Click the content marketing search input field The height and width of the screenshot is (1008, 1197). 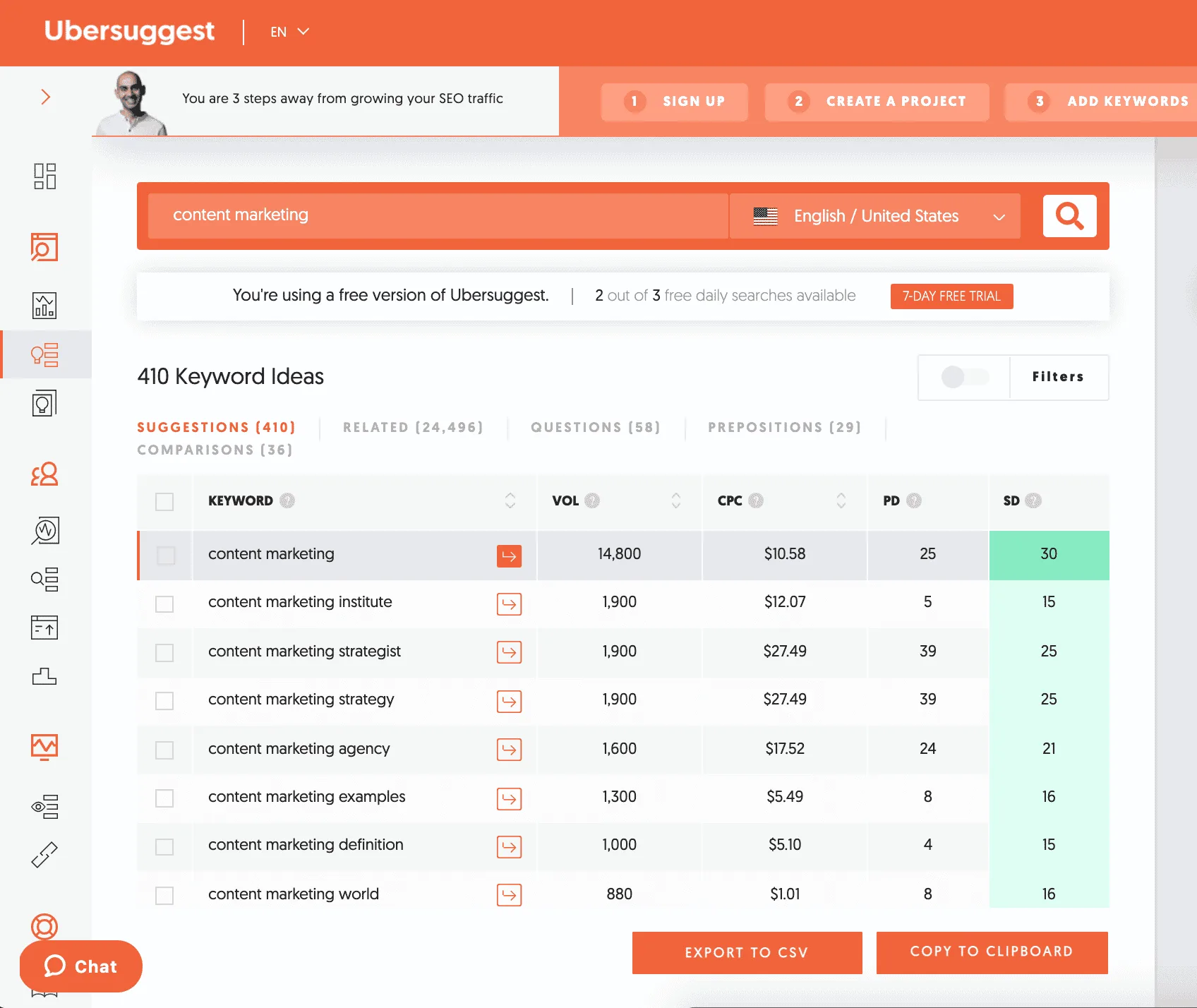click(x=438, y=216)
